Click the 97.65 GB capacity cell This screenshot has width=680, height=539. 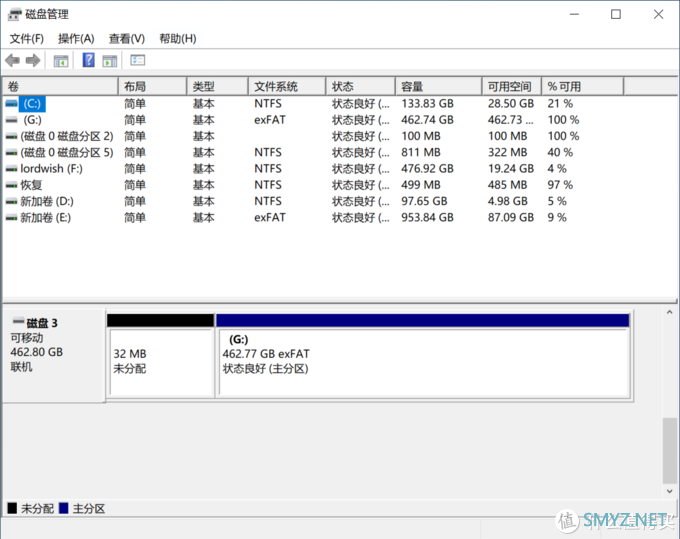point(424,201)
